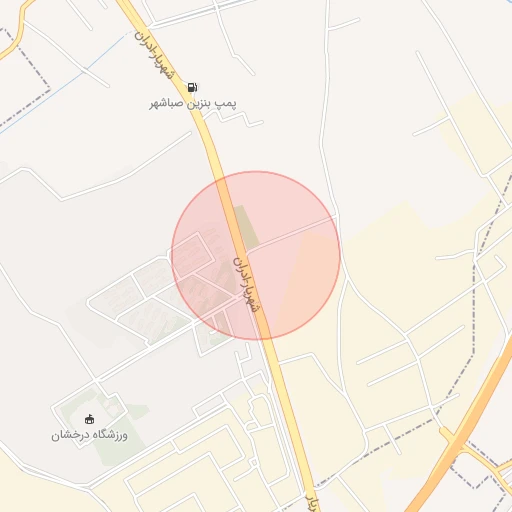Screen dimensions: 512x512
Task: Select the ورزشگاه درخشان place label
Action: click(89, 435)
